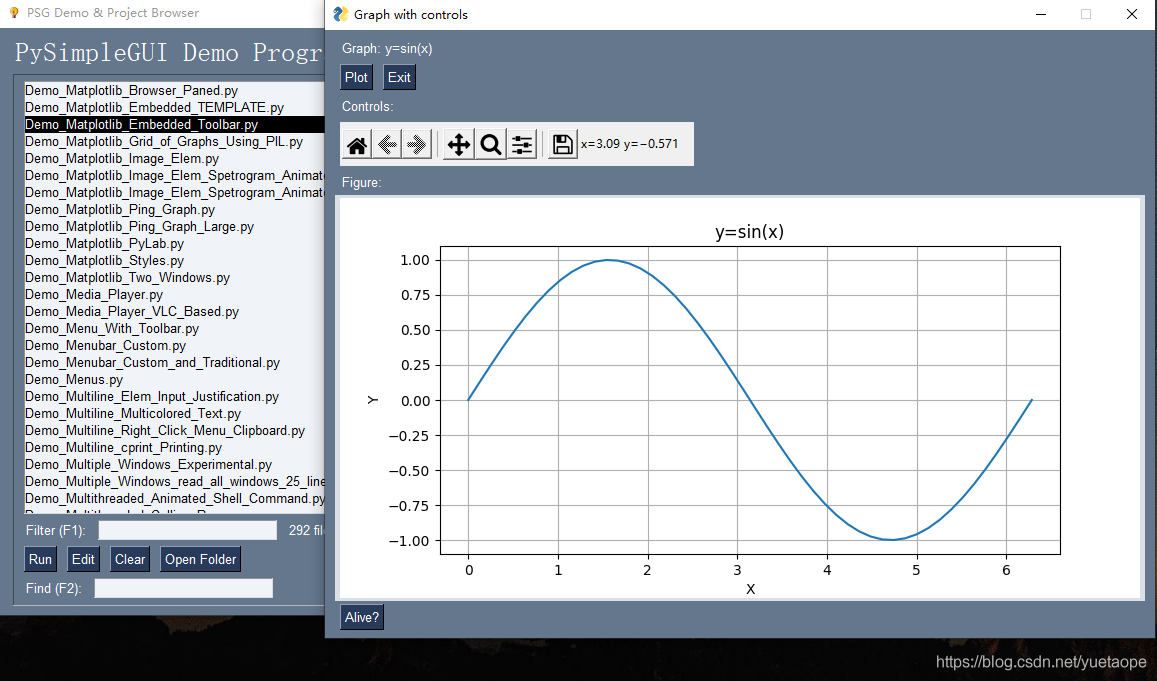This screenshot has height=681, width=1157.
Task: Select Demo_Menus.py
Action: [174, 379]
